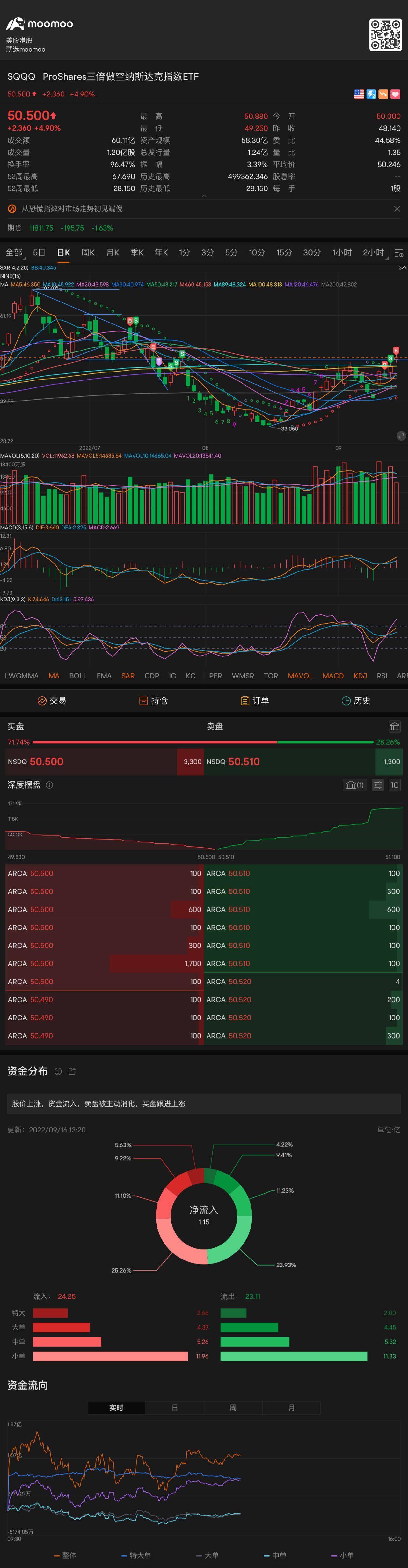Select the 全部 timeframe dropdown

[x=15, y=252]
